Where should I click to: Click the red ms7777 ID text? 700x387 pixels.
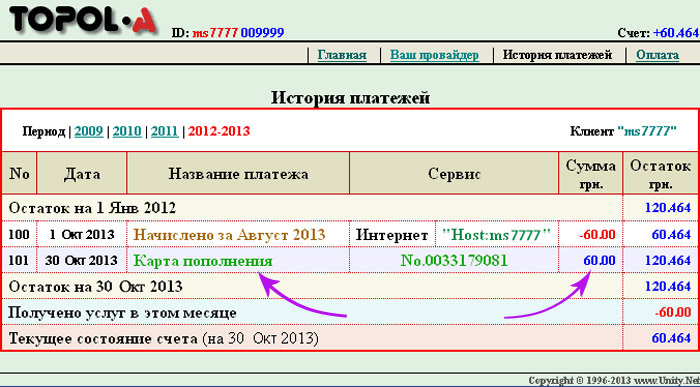pyautogui.click(x=215, y=33)
